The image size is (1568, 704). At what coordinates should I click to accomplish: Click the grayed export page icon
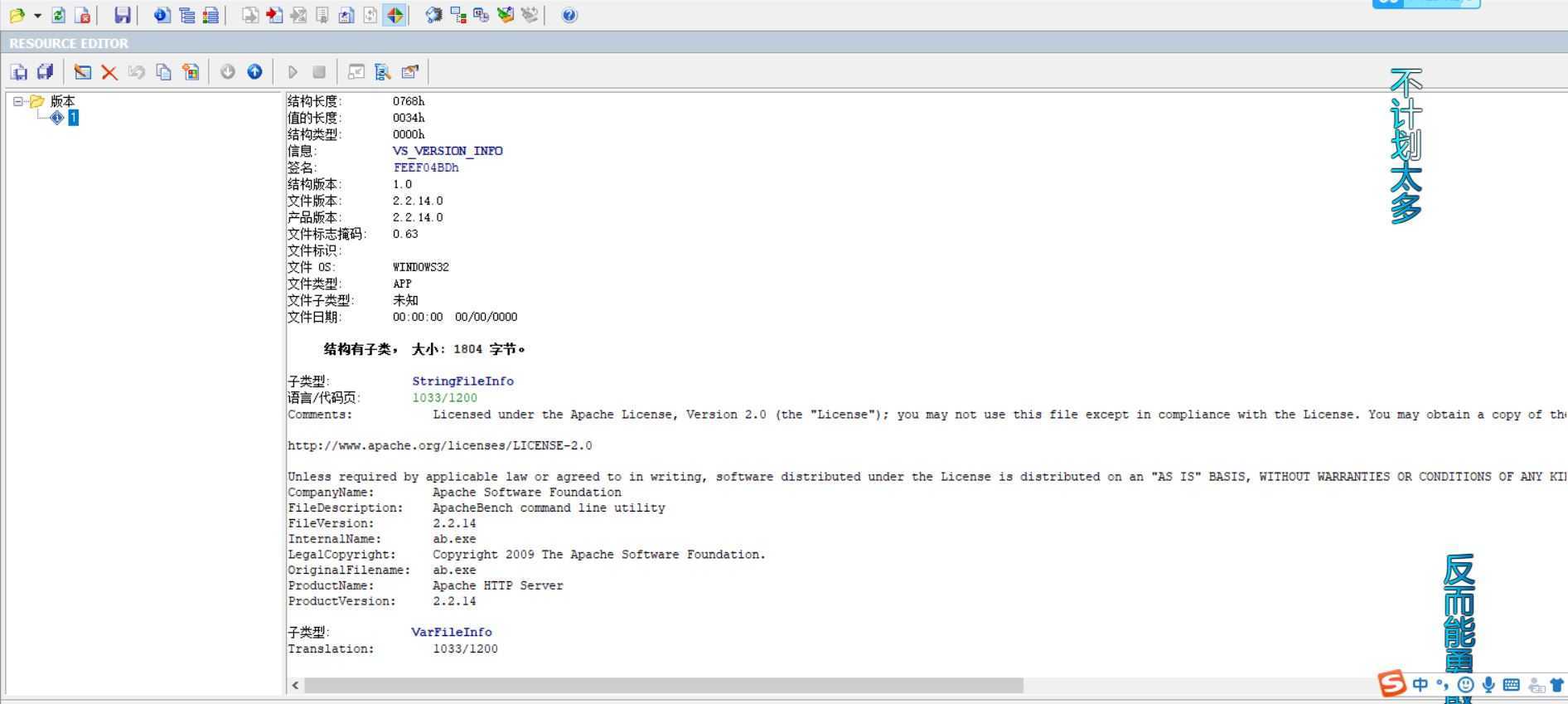coord(249,15)
